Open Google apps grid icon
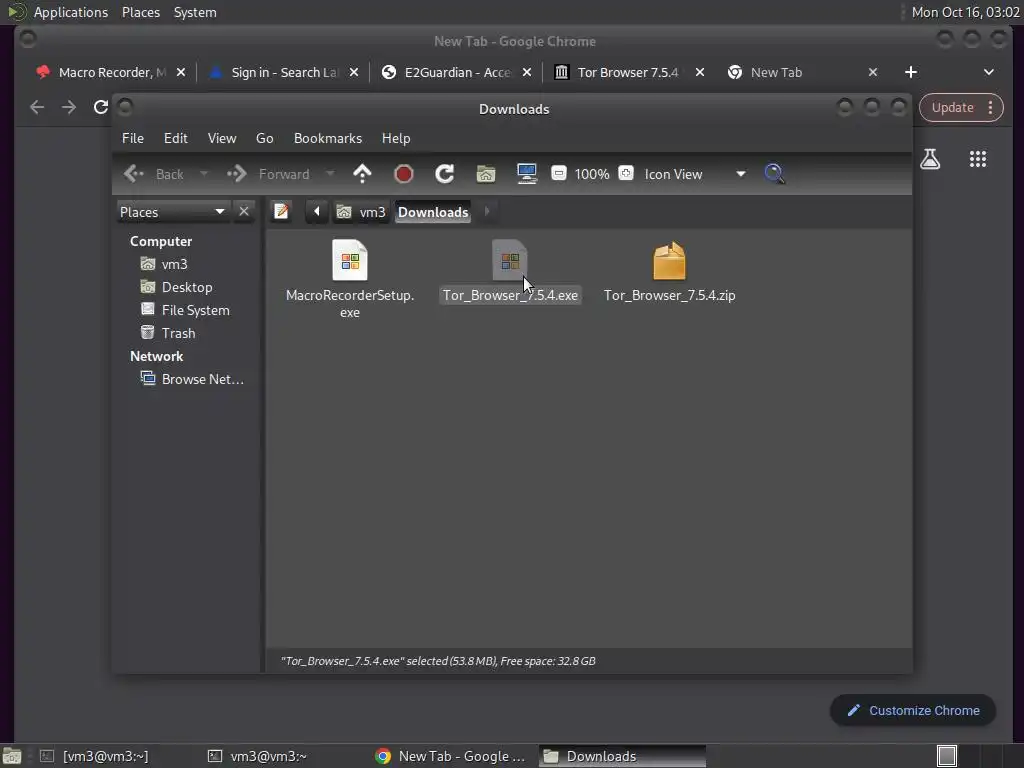 click(x=978, y=159)
